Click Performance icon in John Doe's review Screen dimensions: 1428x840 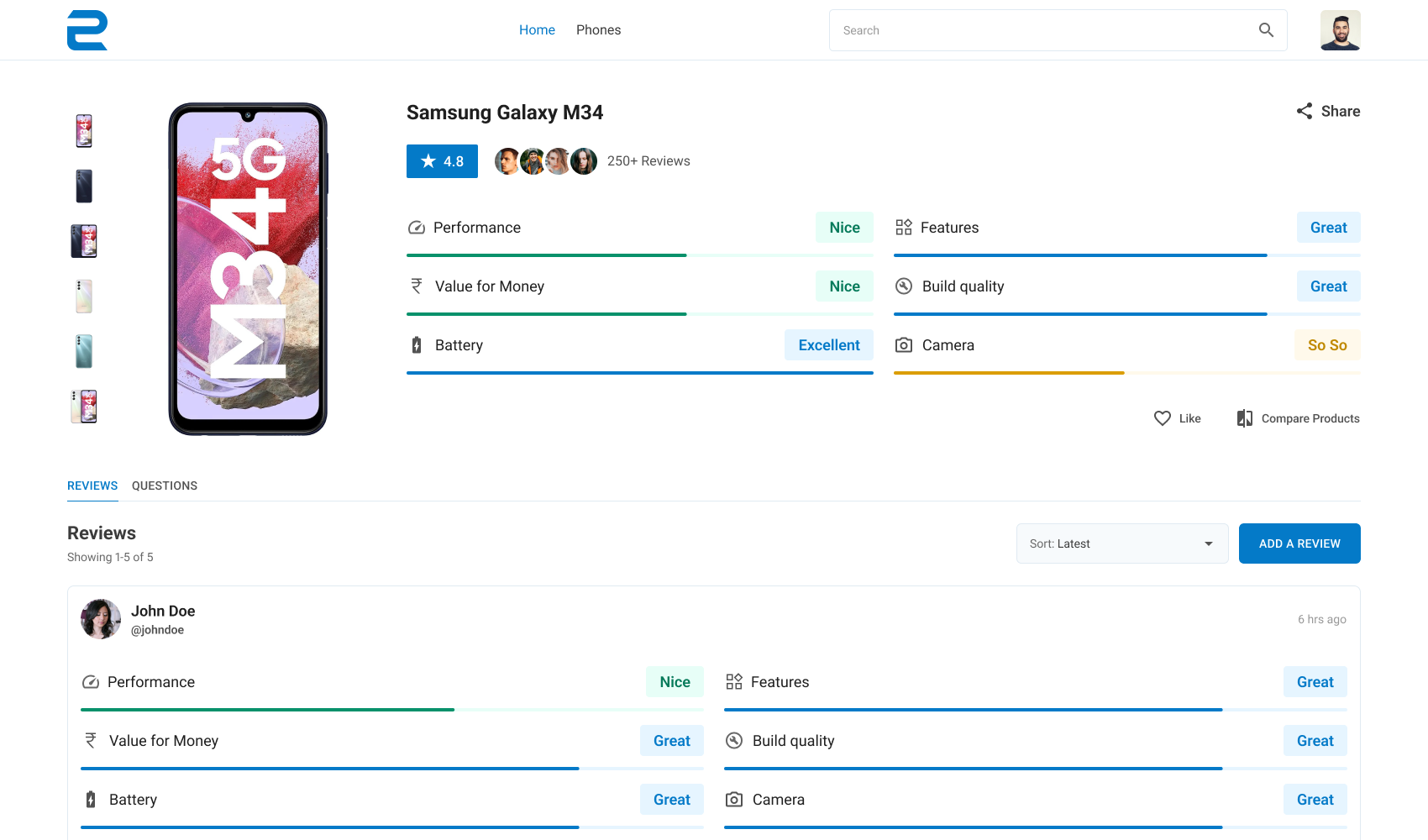click(x=91, y=682)
